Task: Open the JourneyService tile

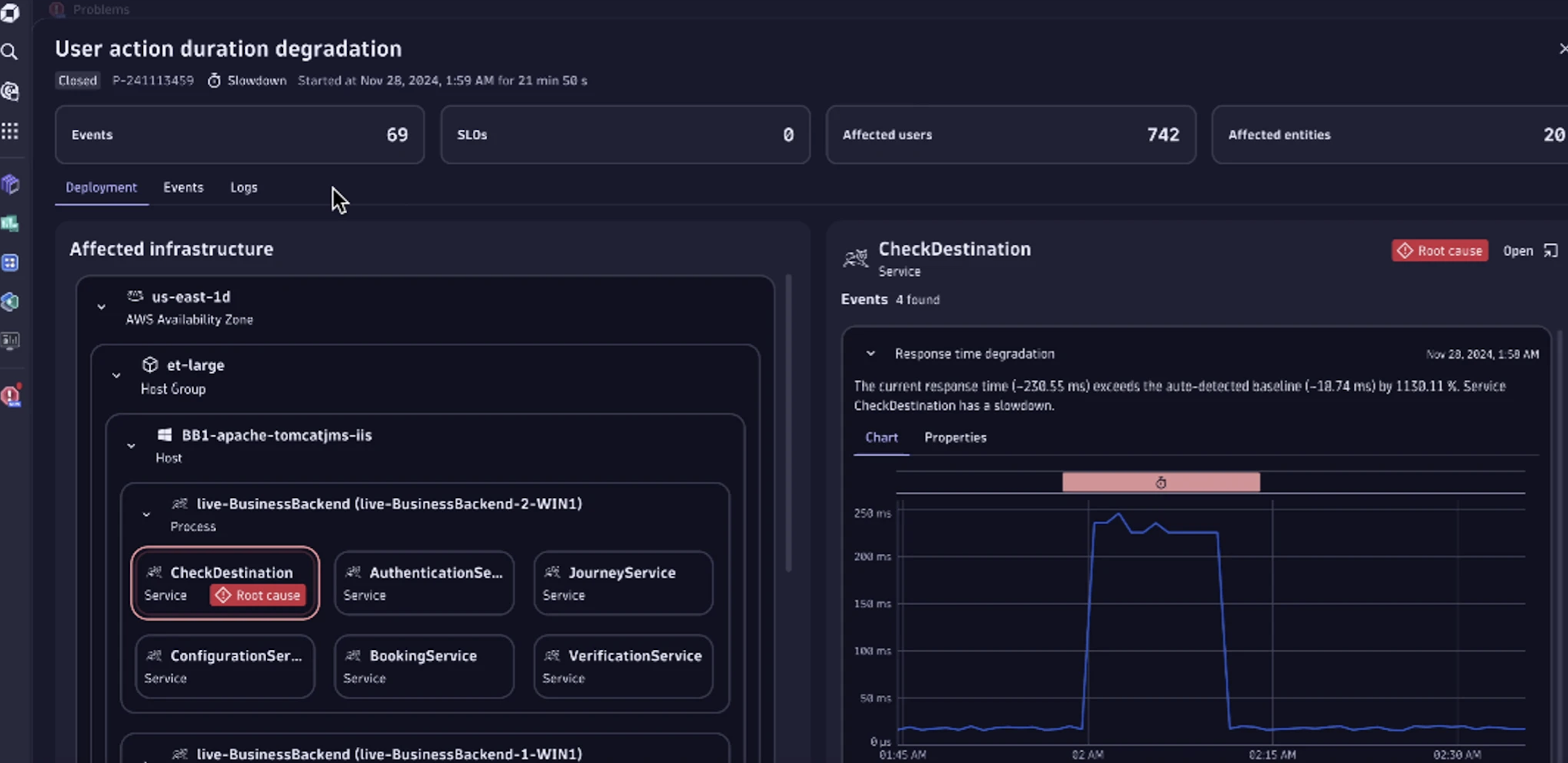Action: pyautogui.click(x=622, y=582)
